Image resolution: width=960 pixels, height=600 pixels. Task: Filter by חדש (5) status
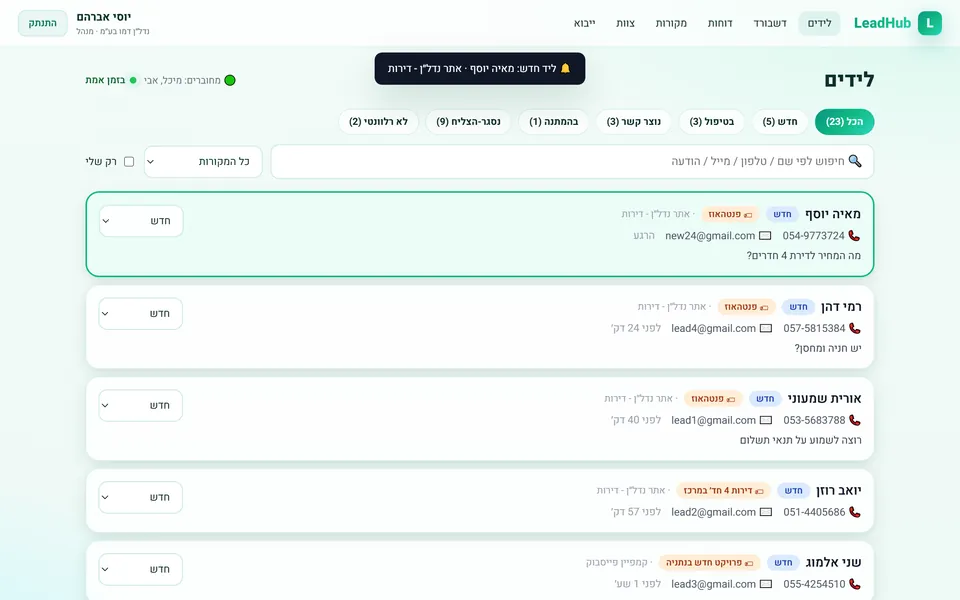click(780, 122)
